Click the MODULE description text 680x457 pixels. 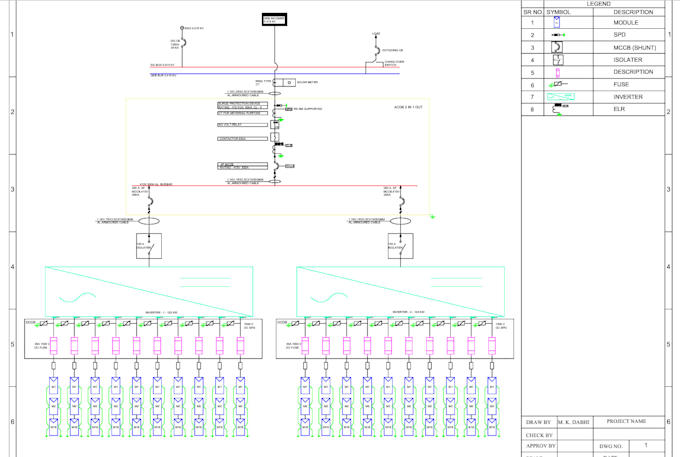point(625,23)
